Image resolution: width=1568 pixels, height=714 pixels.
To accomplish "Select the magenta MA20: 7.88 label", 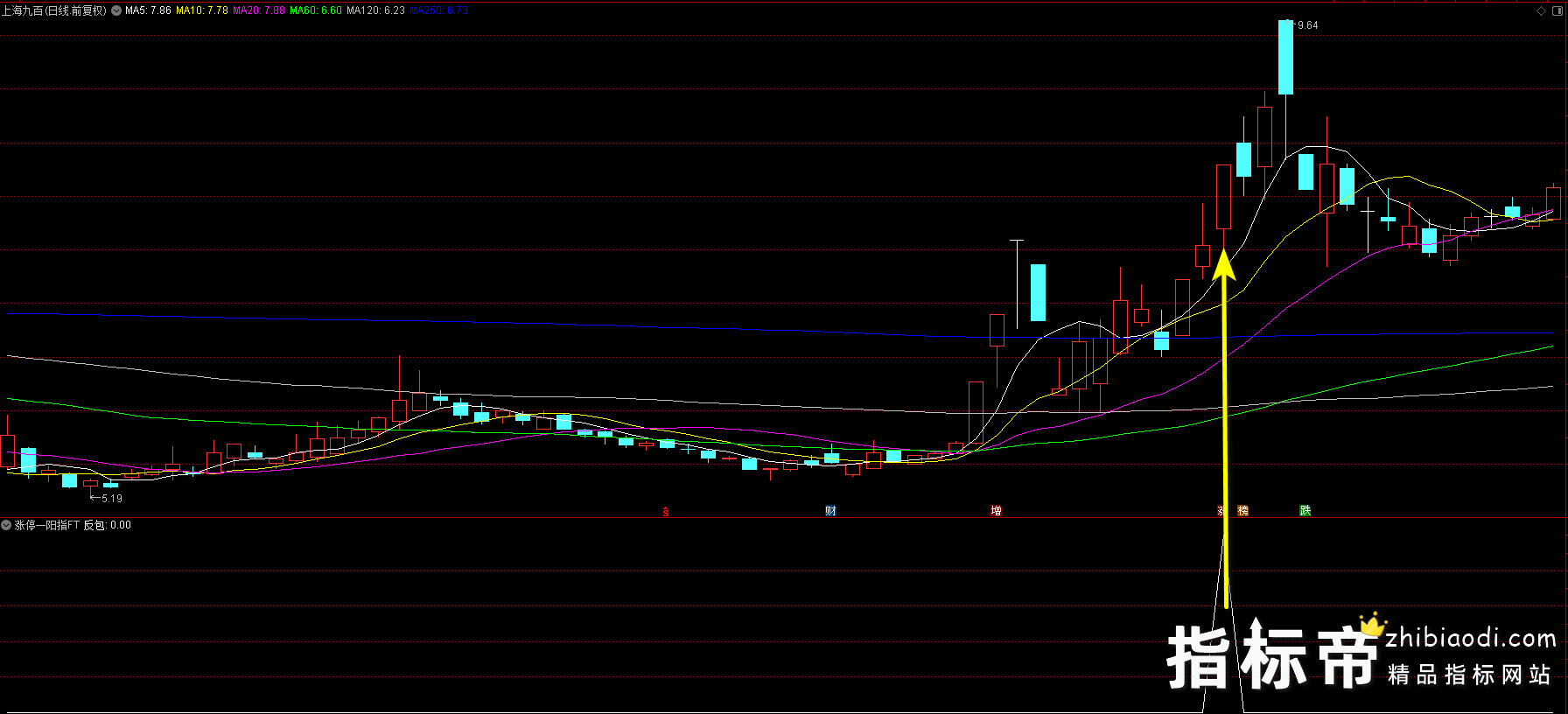I will click(x=259, y=10).
